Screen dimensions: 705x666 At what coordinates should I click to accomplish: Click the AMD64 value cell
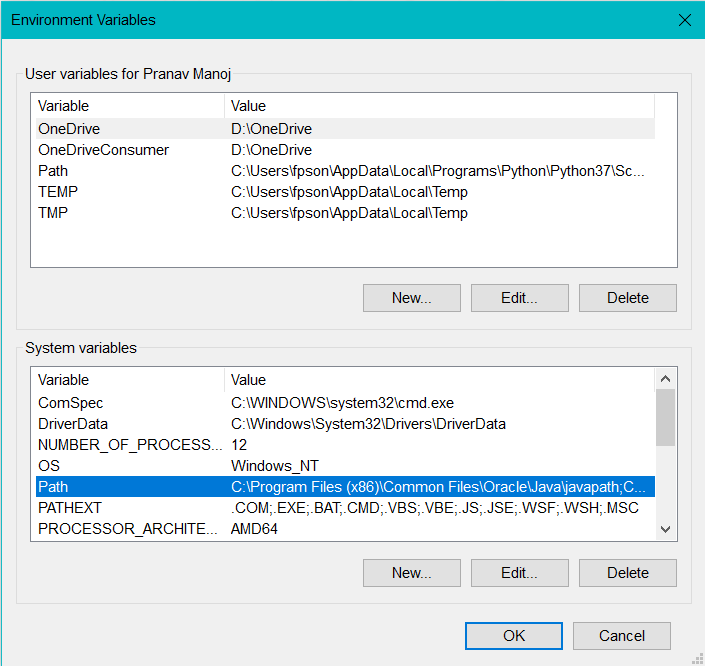254,529
